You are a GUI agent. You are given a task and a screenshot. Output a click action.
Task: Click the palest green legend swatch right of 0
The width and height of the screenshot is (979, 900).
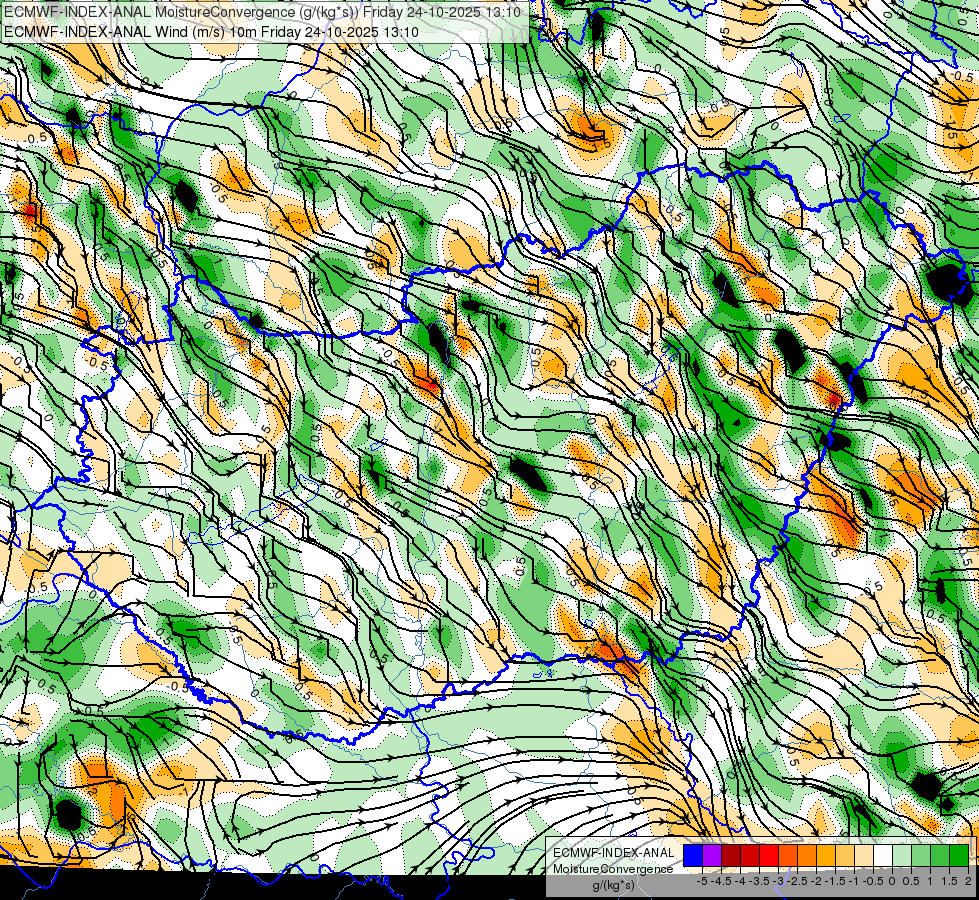coord(902,855)
